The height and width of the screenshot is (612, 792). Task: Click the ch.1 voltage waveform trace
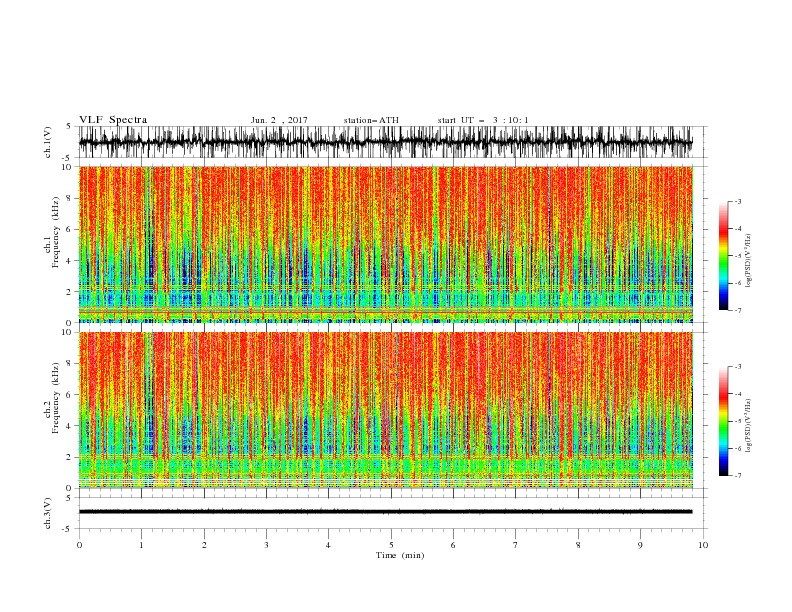coord(385,142)
